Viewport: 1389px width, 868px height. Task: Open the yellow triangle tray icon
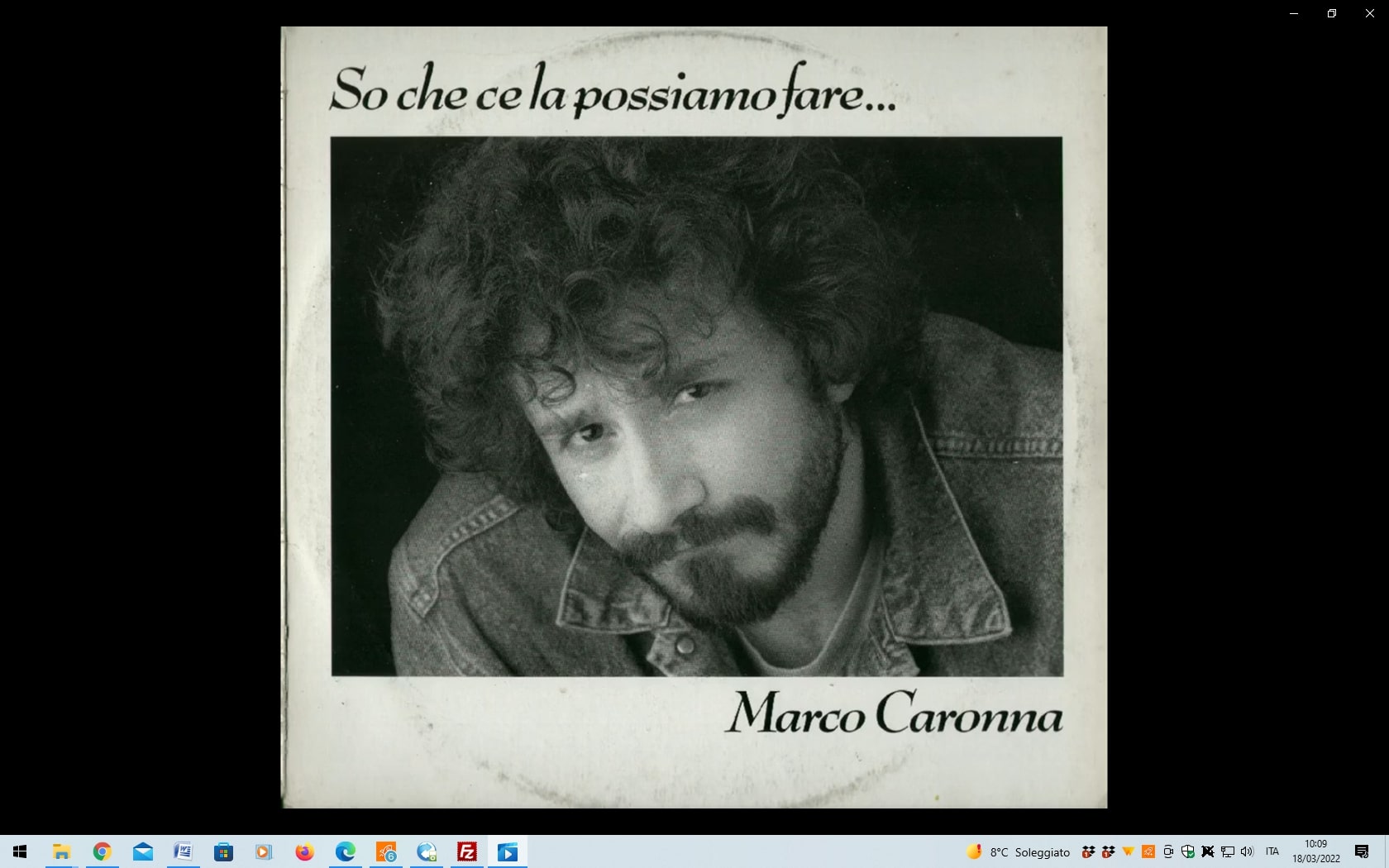(1128, 851)
